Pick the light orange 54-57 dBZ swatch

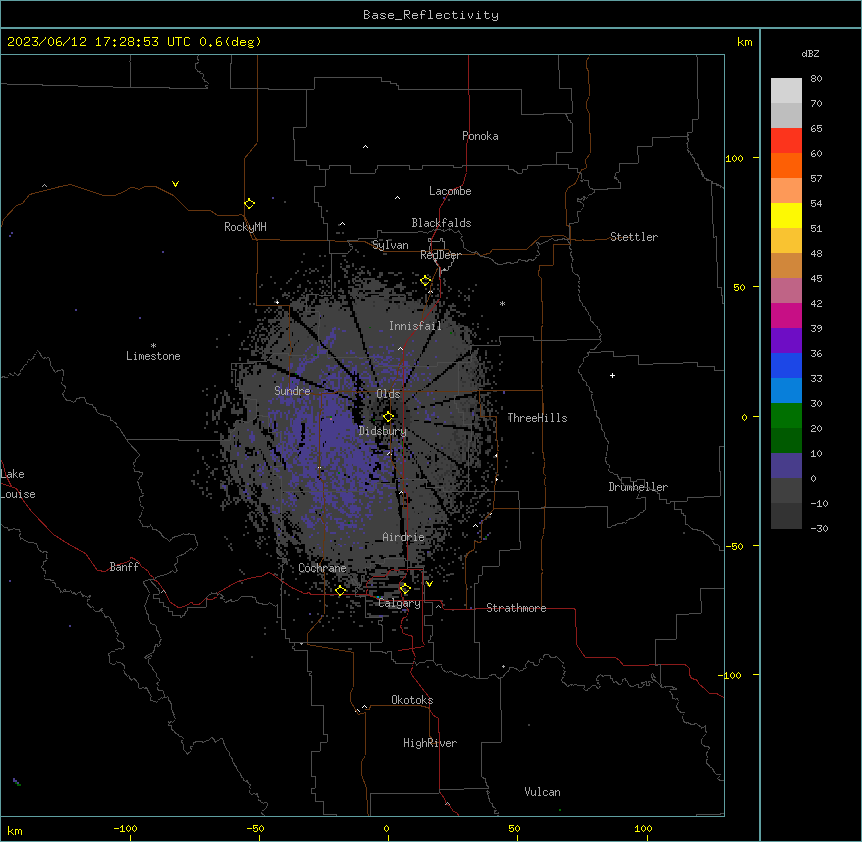coord(786,191)
